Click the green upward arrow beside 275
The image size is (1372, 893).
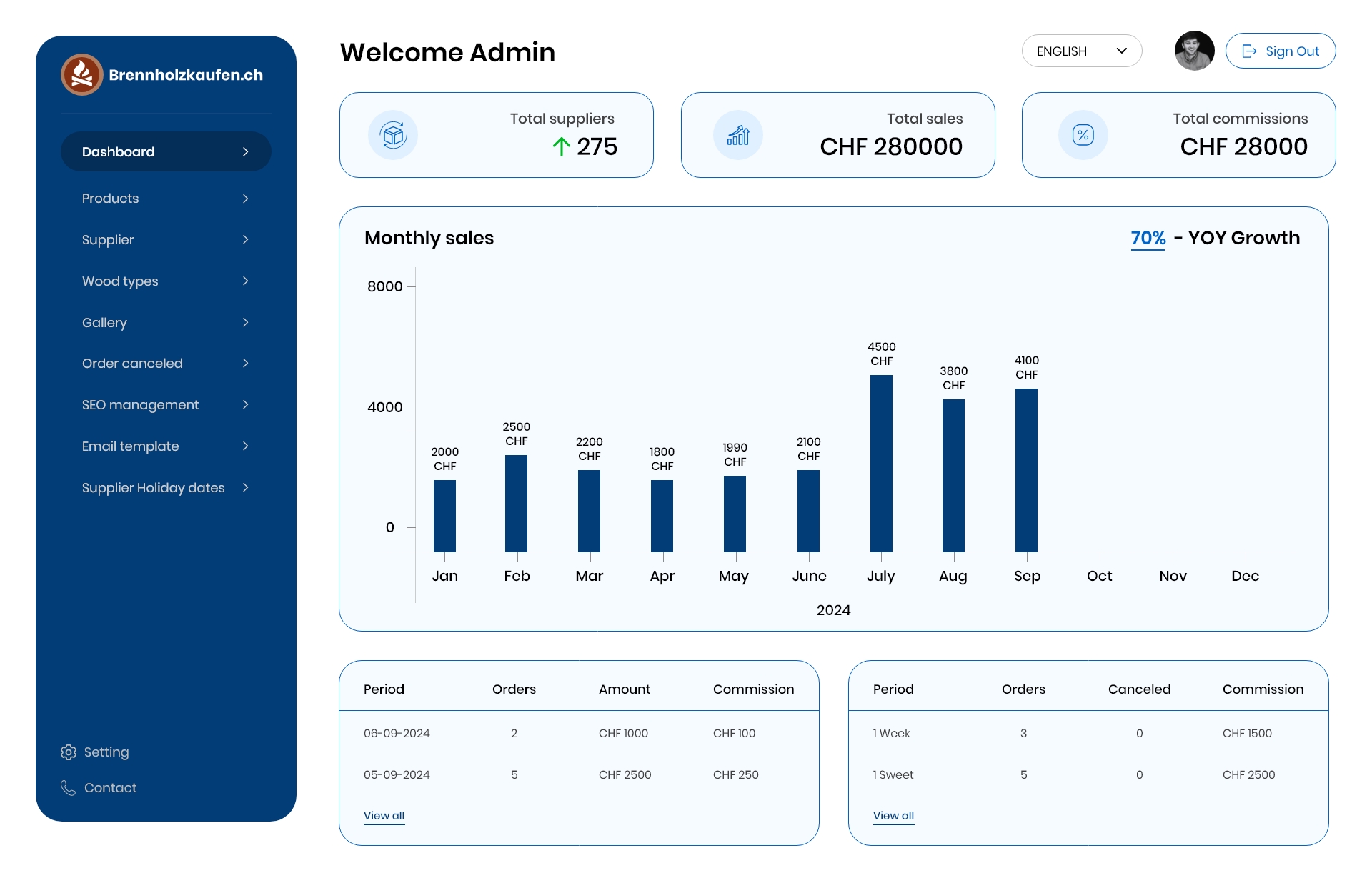coord(561,147)
